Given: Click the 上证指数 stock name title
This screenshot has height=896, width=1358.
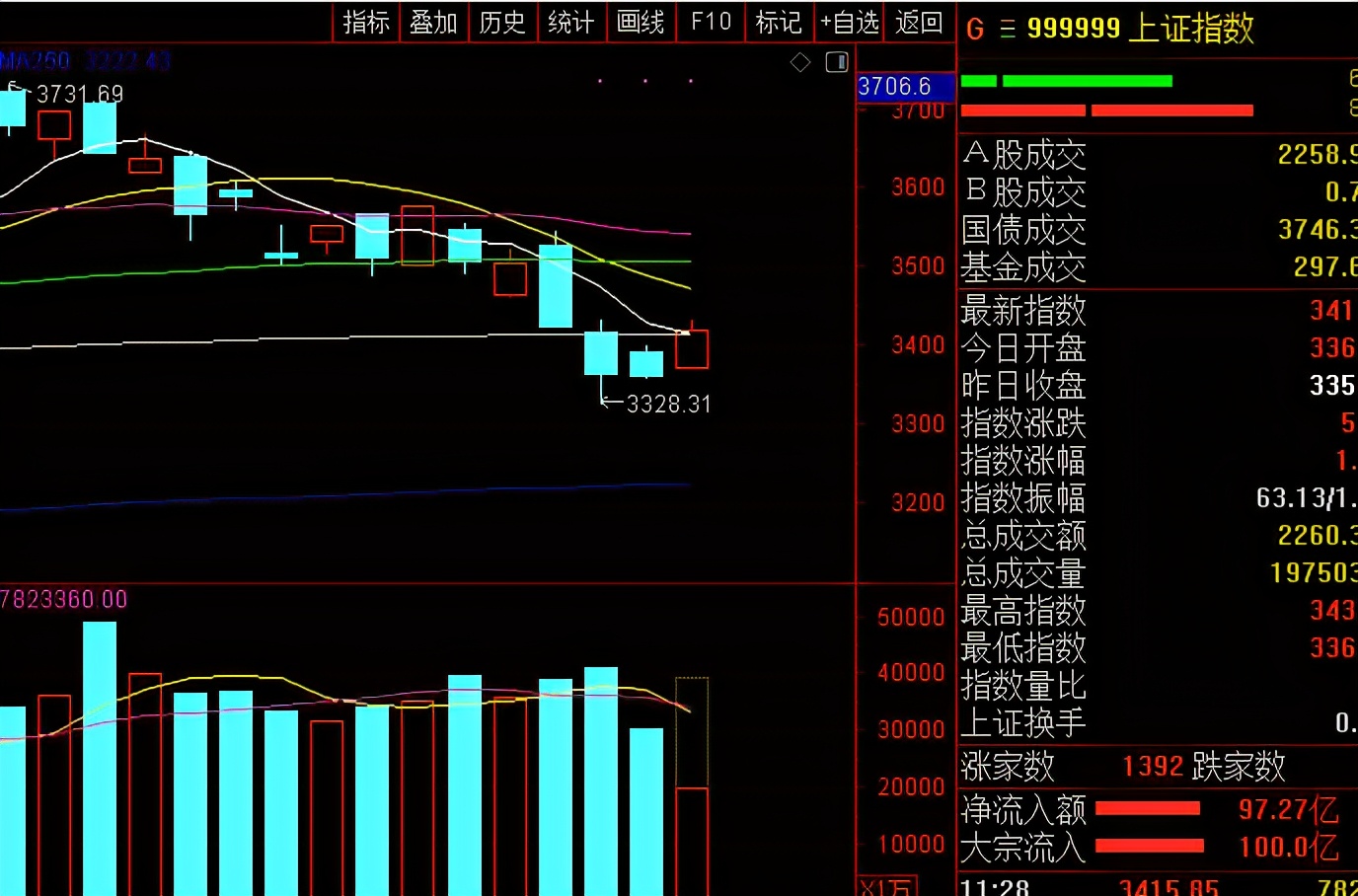Looking at the screenshot, I should (1190, 29).
